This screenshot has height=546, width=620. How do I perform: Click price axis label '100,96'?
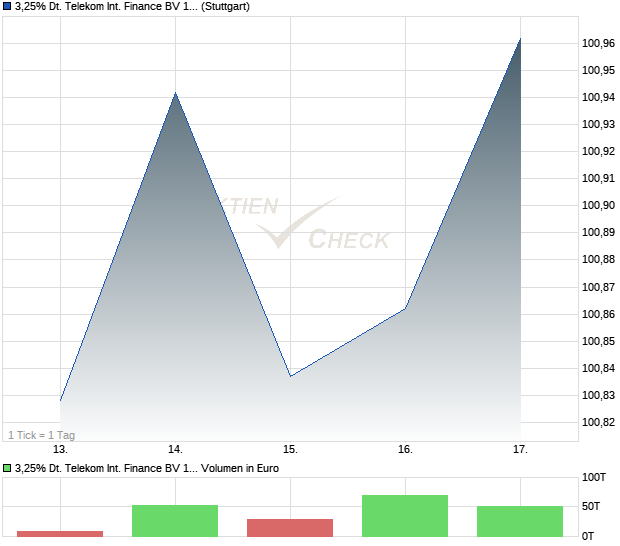coord(598,43)
